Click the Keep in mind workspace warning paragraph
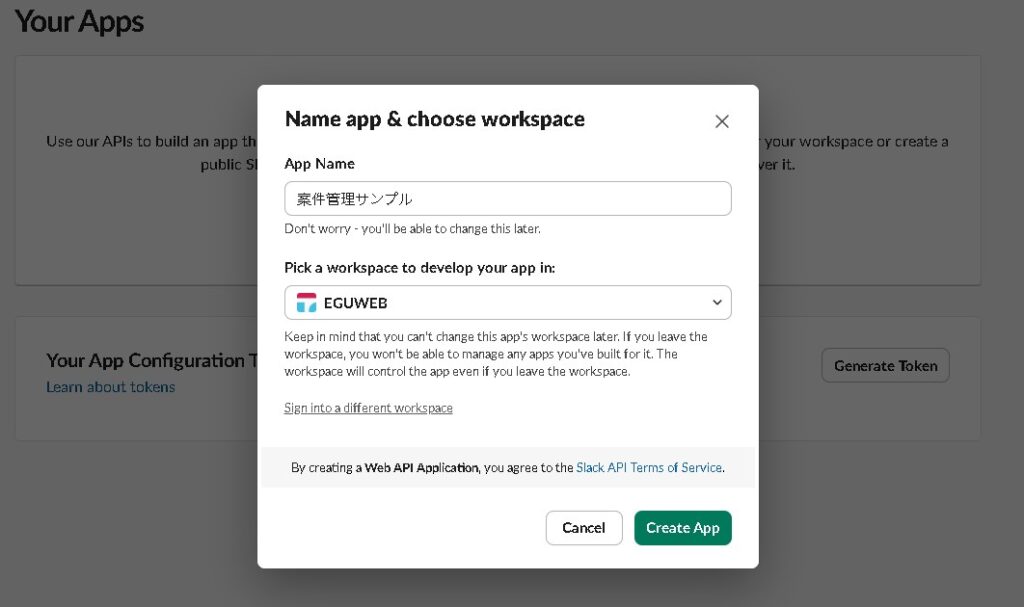This screenshot has width=1024, height=607. pos(496,354)
